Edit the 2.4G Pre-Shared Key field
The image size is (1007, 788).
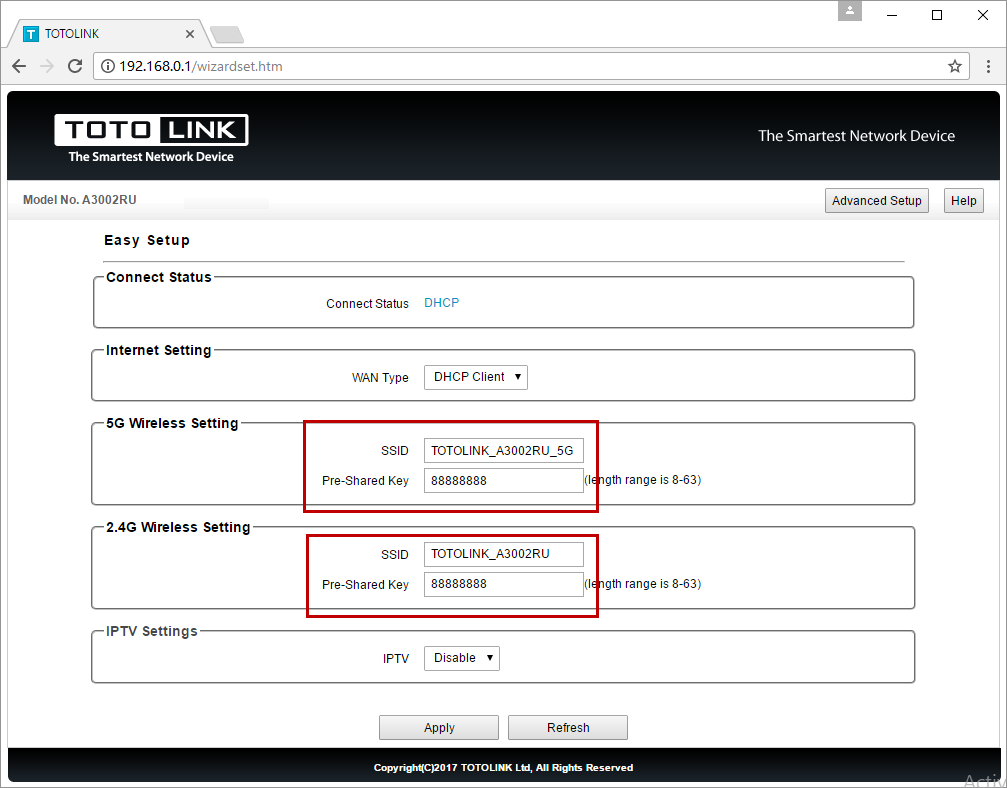(504, 584)
